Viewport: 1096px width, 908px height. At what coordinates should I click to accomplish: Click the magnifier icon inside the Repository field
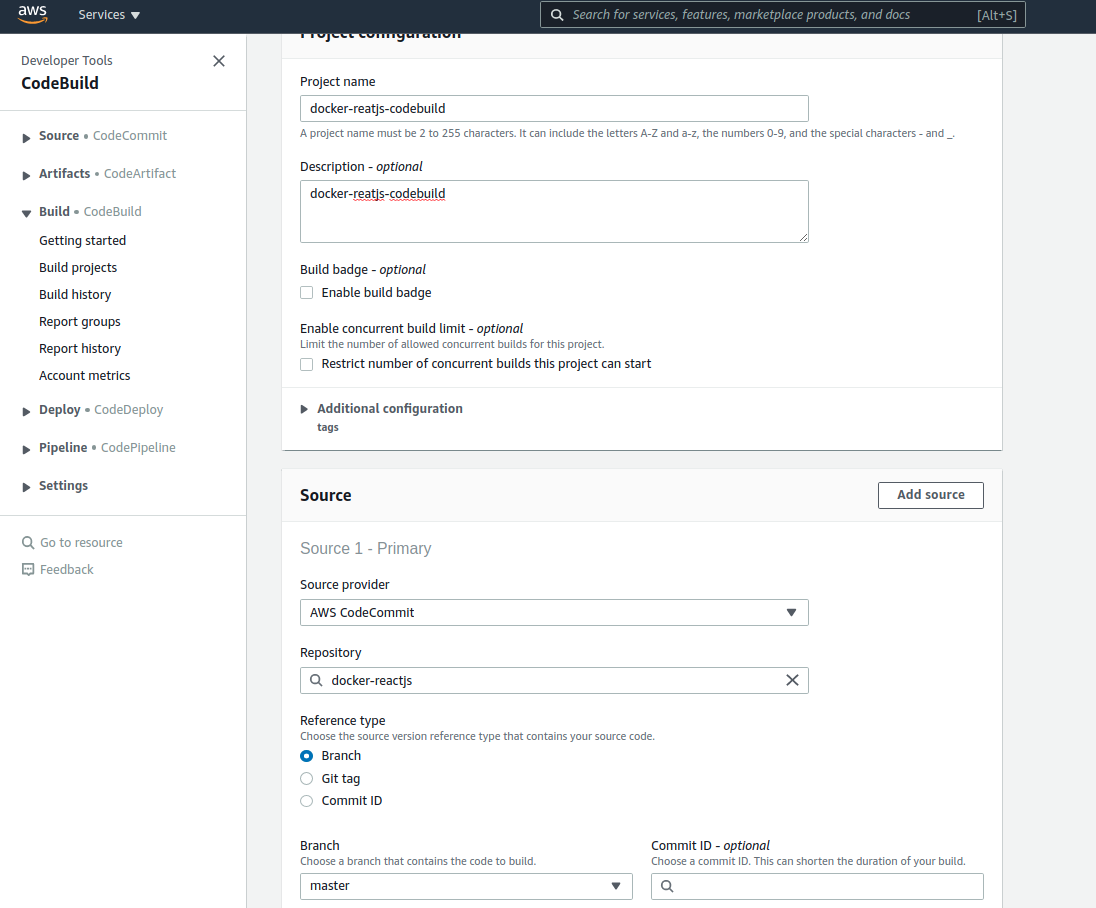pyautogui.click(x=317, y=680)
